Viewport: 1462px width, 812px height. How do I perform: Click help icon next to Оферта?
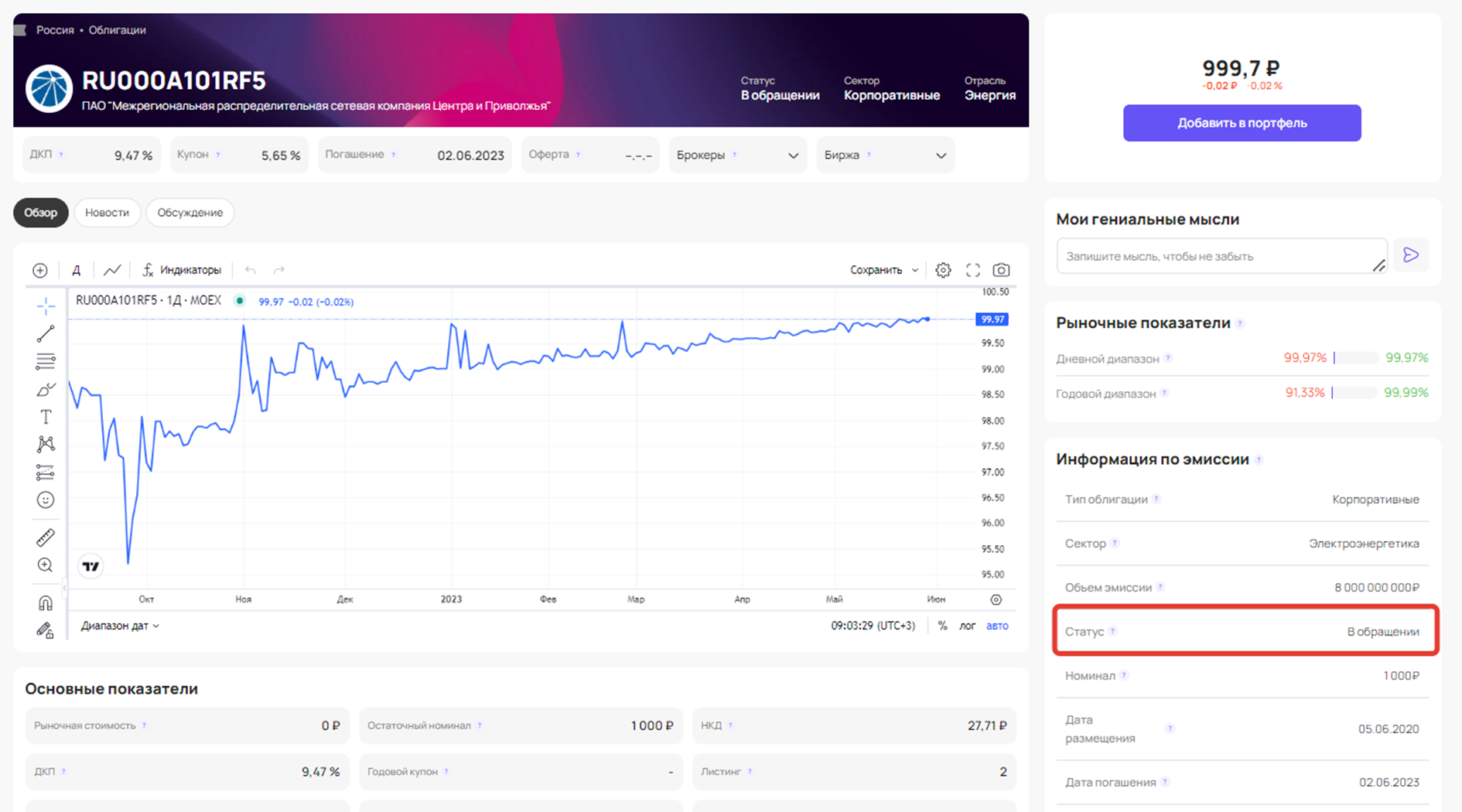coord(578,155)
